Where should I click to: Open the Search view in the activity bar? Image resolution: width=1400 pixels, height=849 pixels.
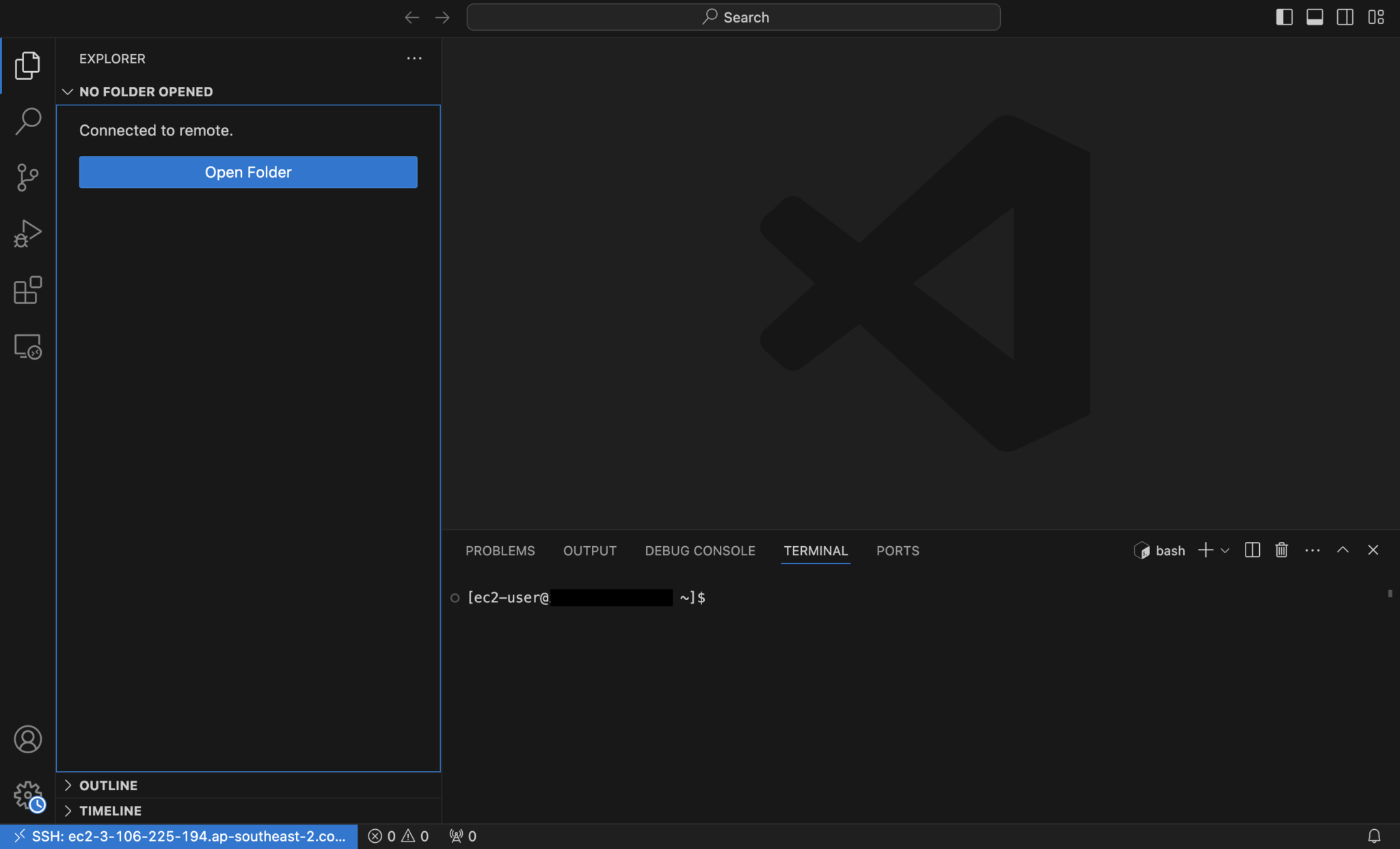[27, 120]
